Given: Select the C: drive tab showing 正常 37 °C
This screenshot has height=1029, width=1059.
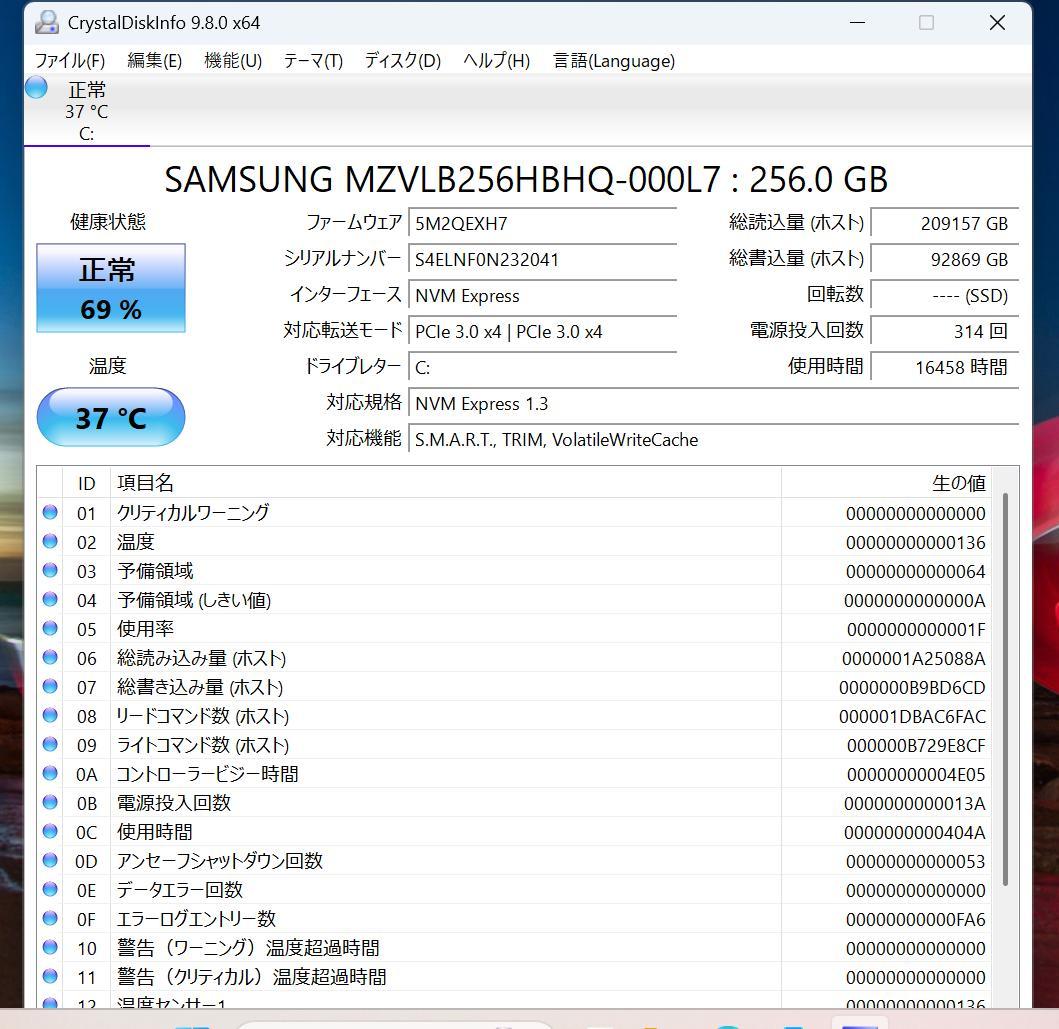Looking at the screenshot, I should pyautogui.click(x=86, y=111).
